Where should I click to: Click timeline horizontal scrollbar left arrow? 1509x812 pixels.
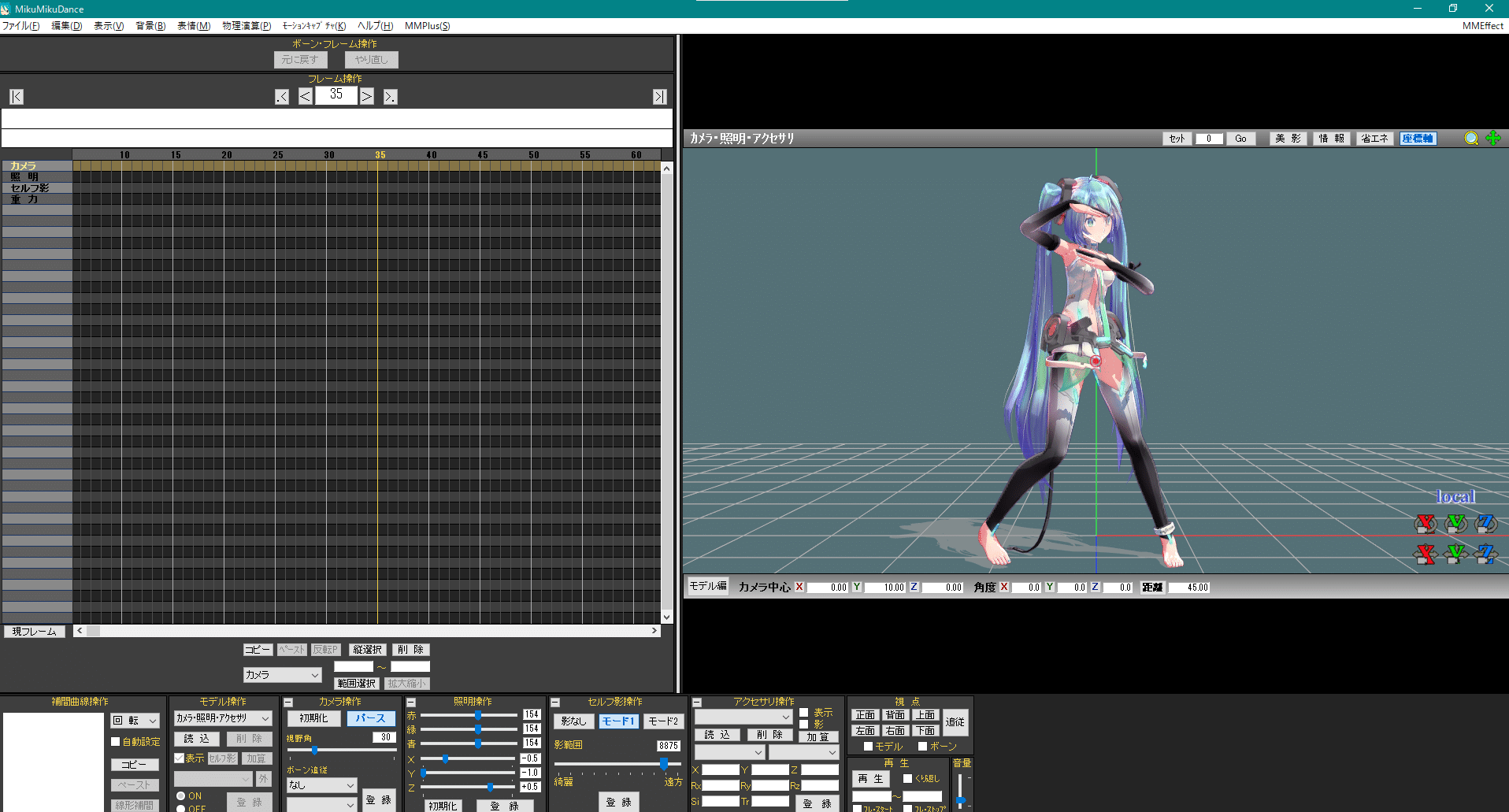[80, 631]
